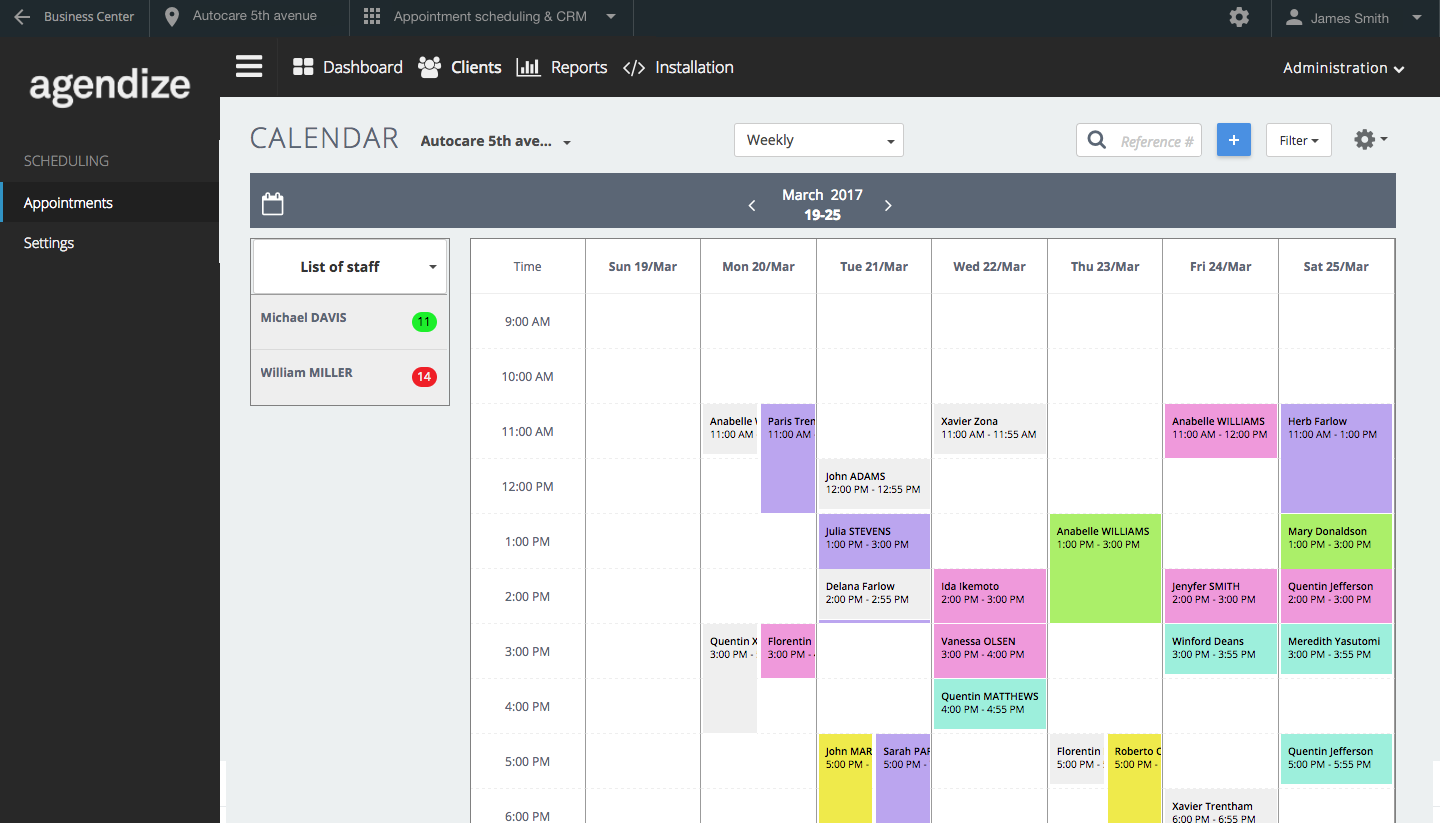Advance to next week arrow
This screenshot has width=1440, height=823.
click(x=888, y=206)
